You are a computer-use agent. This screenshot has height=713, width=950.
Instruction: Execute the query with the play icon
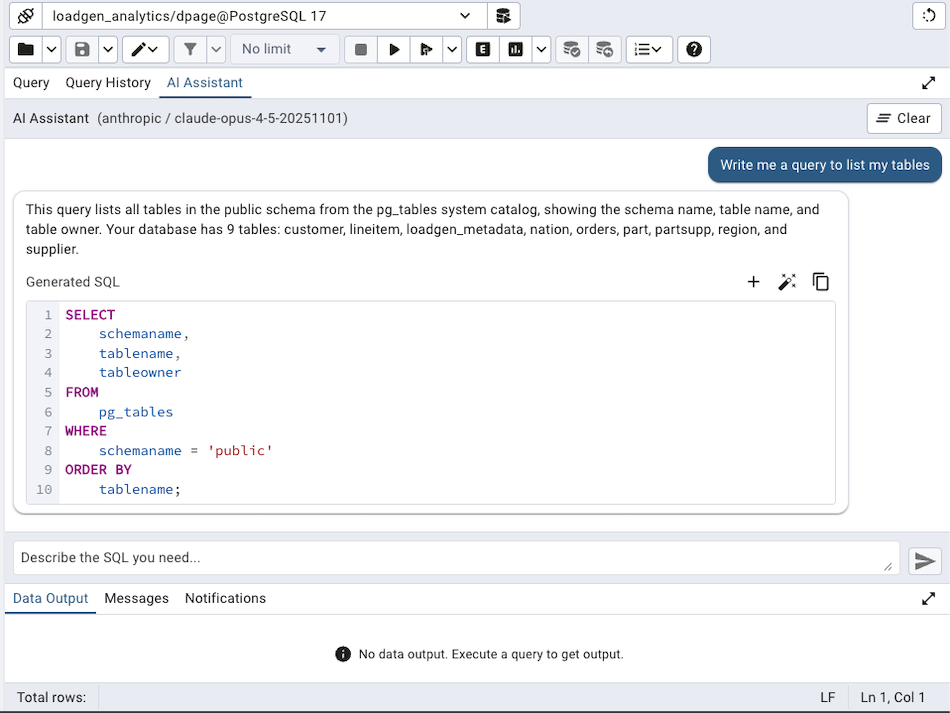click(394, 49)
